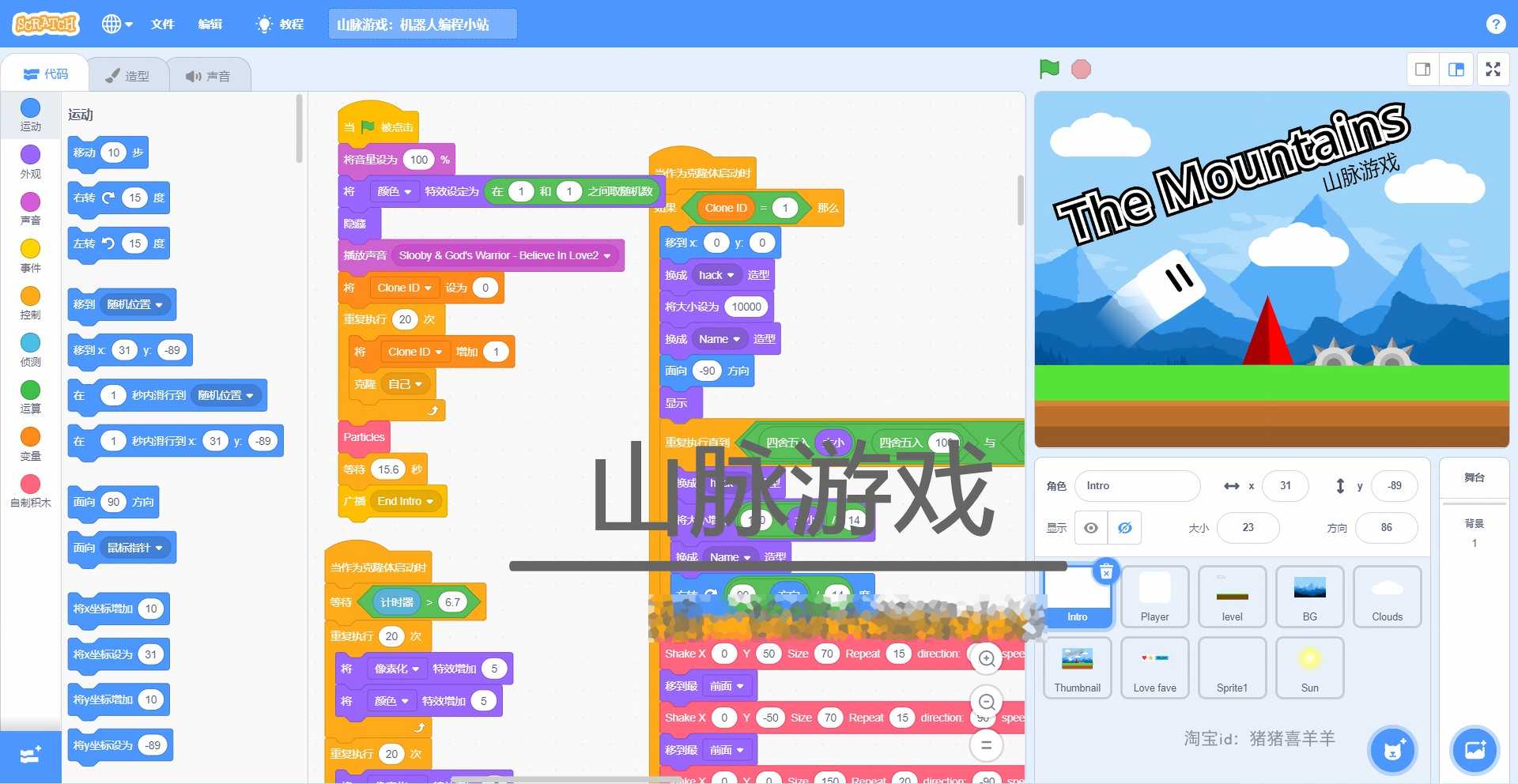Select the 自制积木 my blocks category
This screenshot has height=784, width=1518.
pyautogui.click(x=30, y=491)
